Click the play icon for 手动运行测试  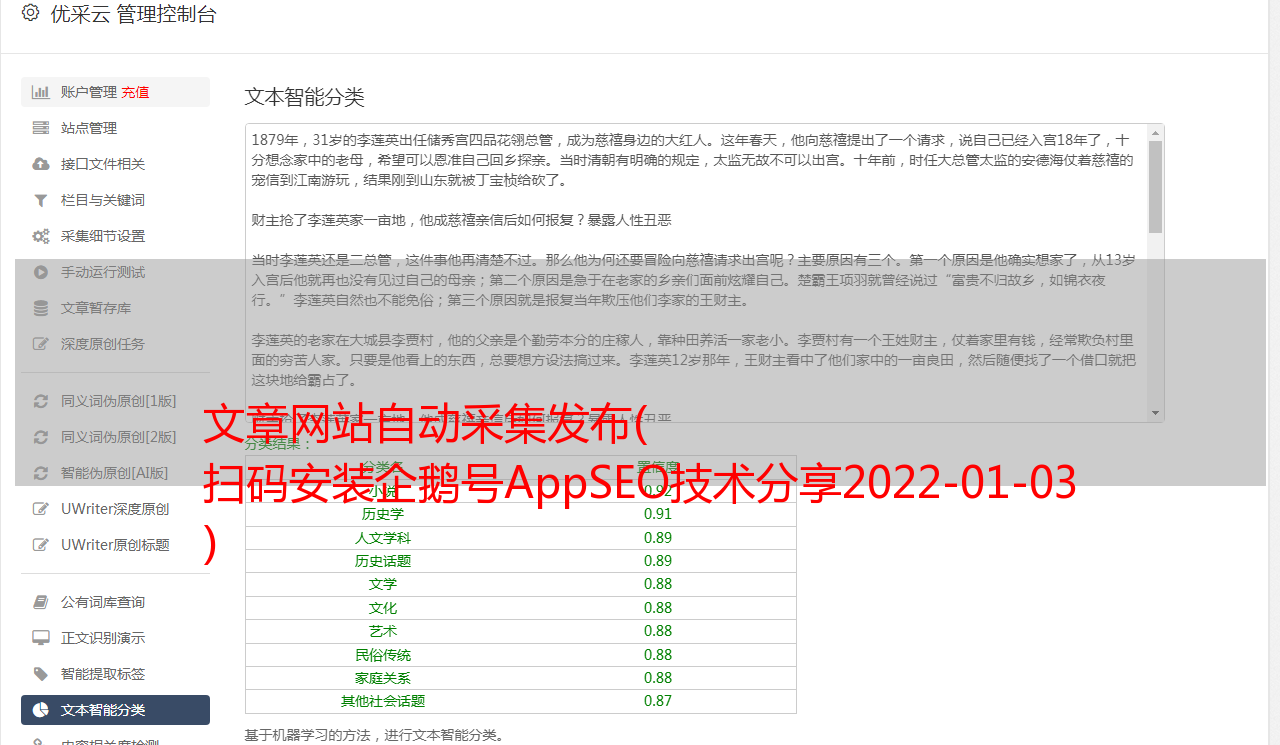[41, 272]
